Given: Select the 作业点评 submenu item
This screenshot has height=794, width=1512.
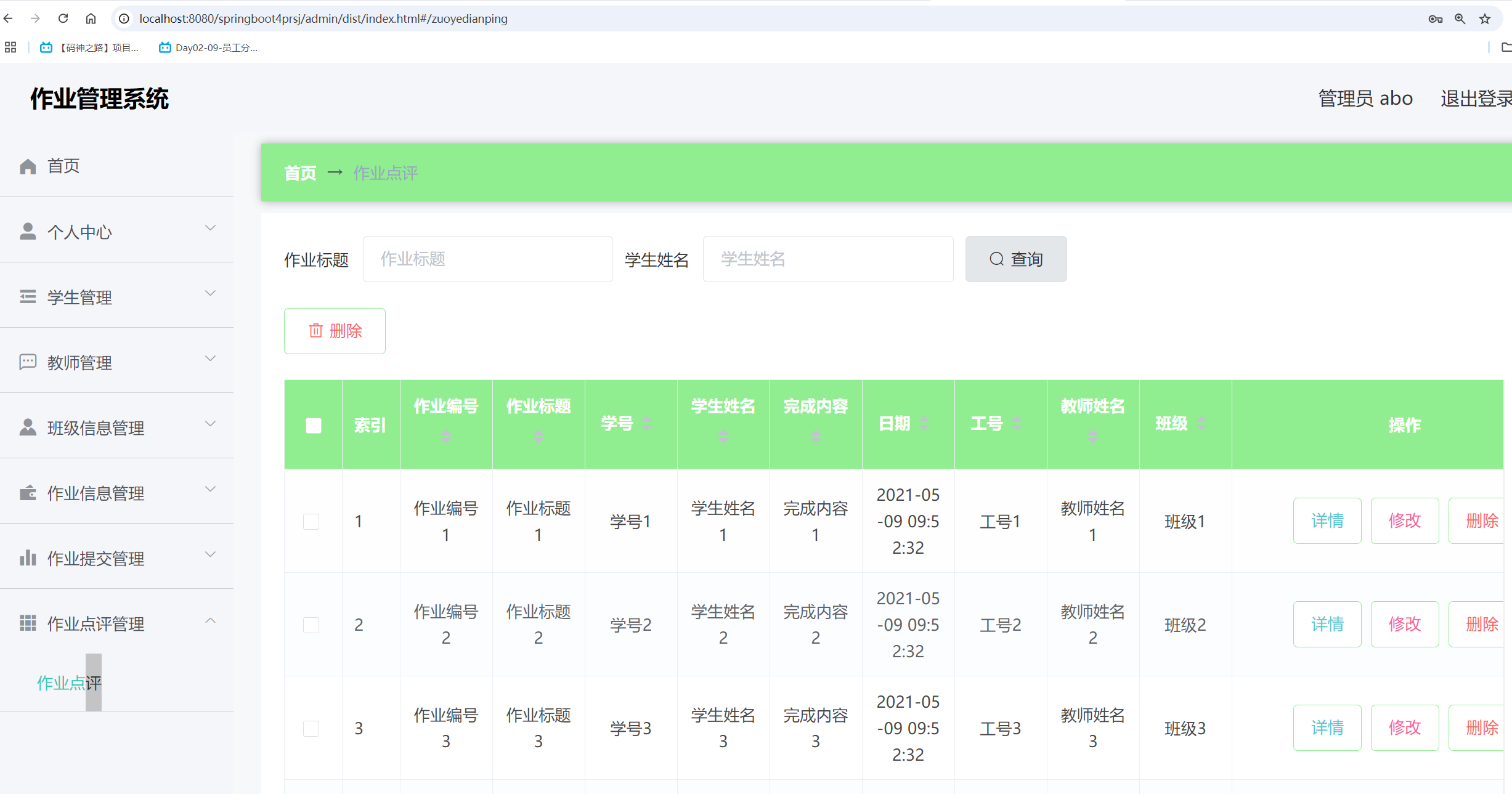Looking at the screenshot, I should click(x=69, y=683).
